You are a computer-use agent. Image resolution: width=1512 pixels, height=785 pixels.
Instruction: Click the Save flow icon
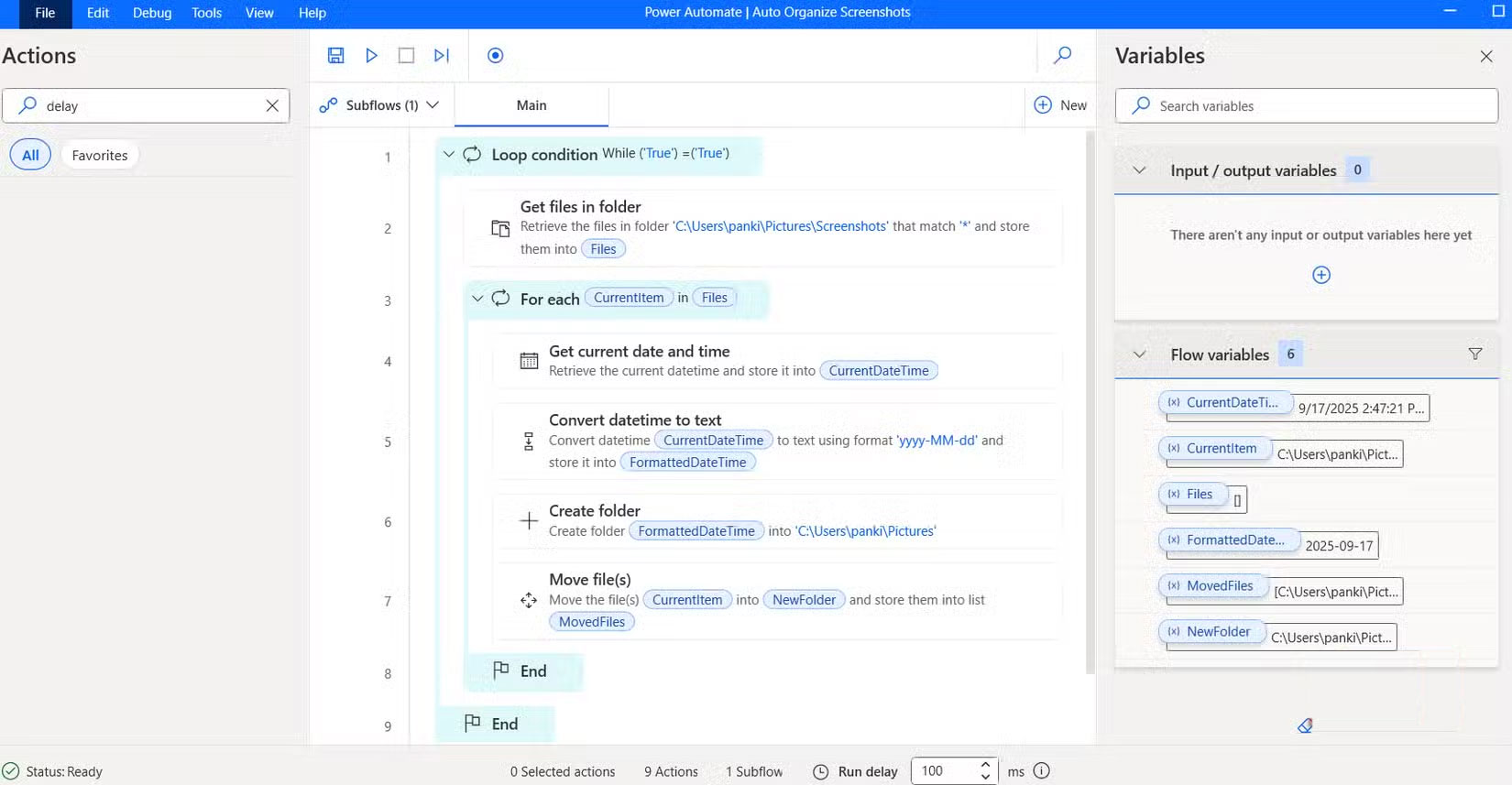point(336,56)
